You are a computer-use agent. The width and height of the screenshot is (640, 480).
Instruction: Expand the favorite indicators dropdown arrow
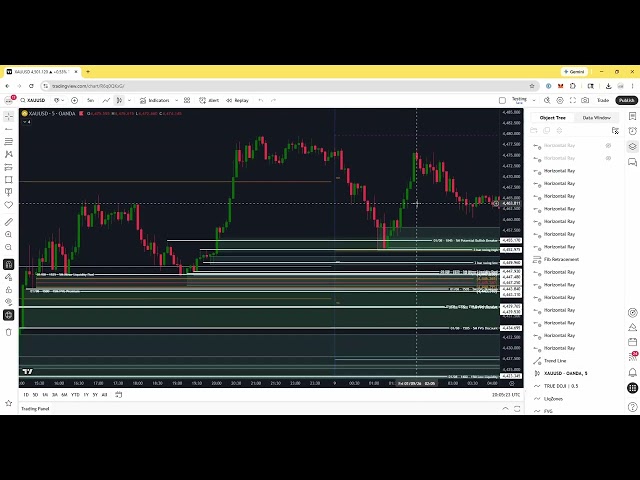[x=176, y=100]
